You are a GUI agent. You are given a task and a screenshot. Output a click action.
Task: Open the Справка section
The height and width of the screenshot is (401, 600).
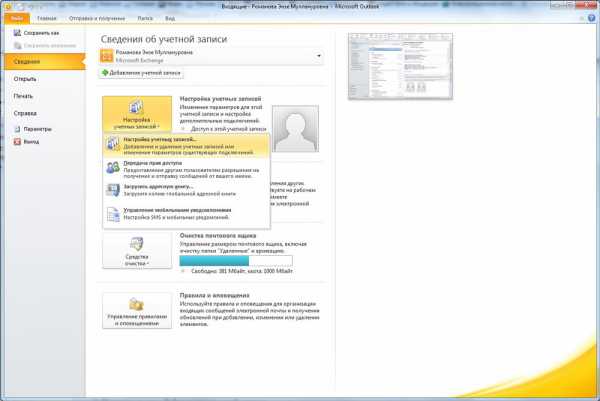25,113
